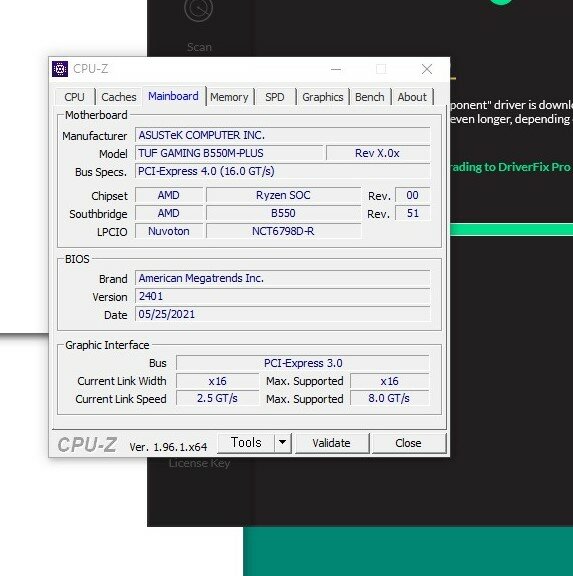Click the DriverFix Pro upgrade link

tap(511, 167)
